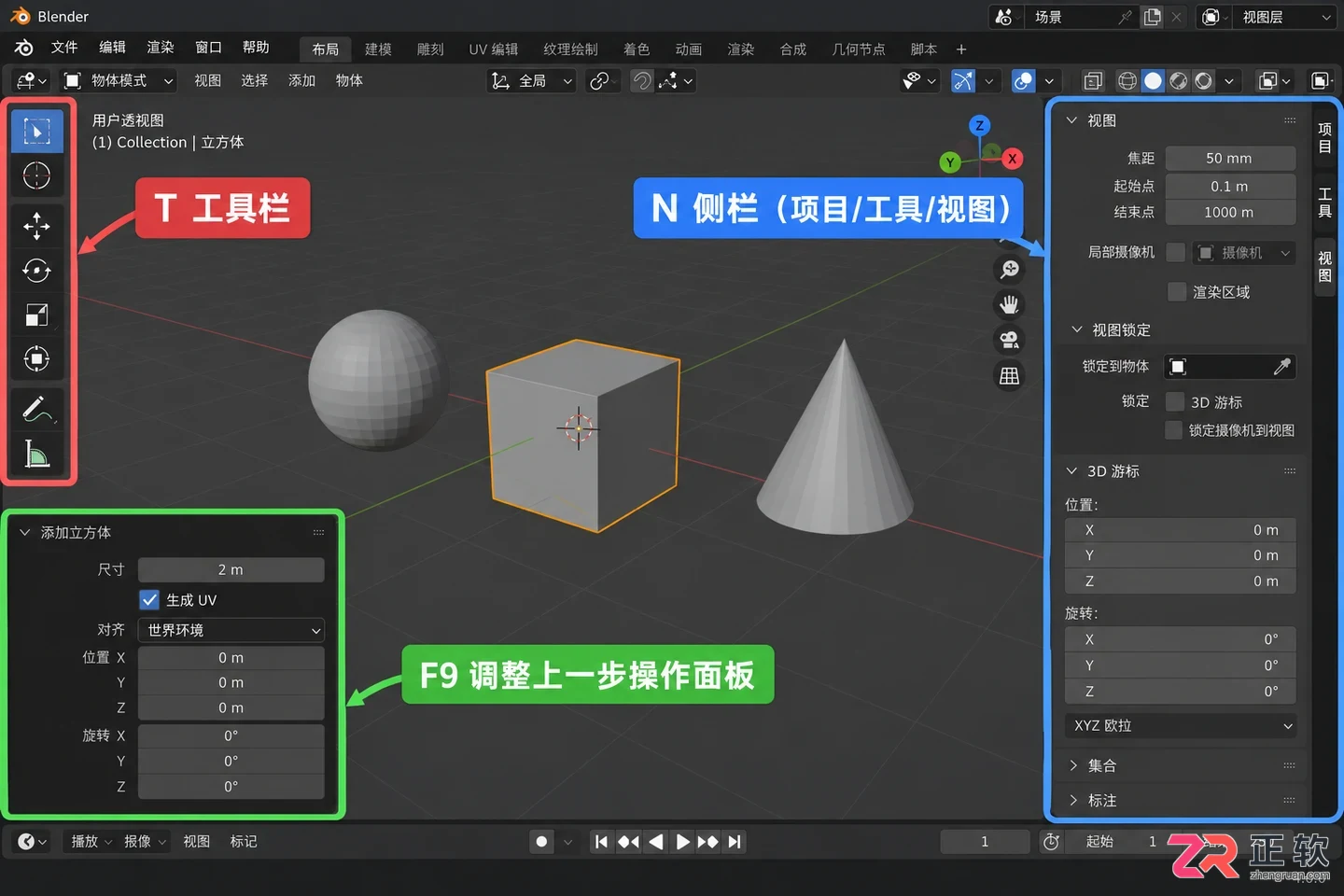Open the XYZ 欧拉 rotation mode dropdown
Screen dimensions: 1344x896
[1181, 725]
